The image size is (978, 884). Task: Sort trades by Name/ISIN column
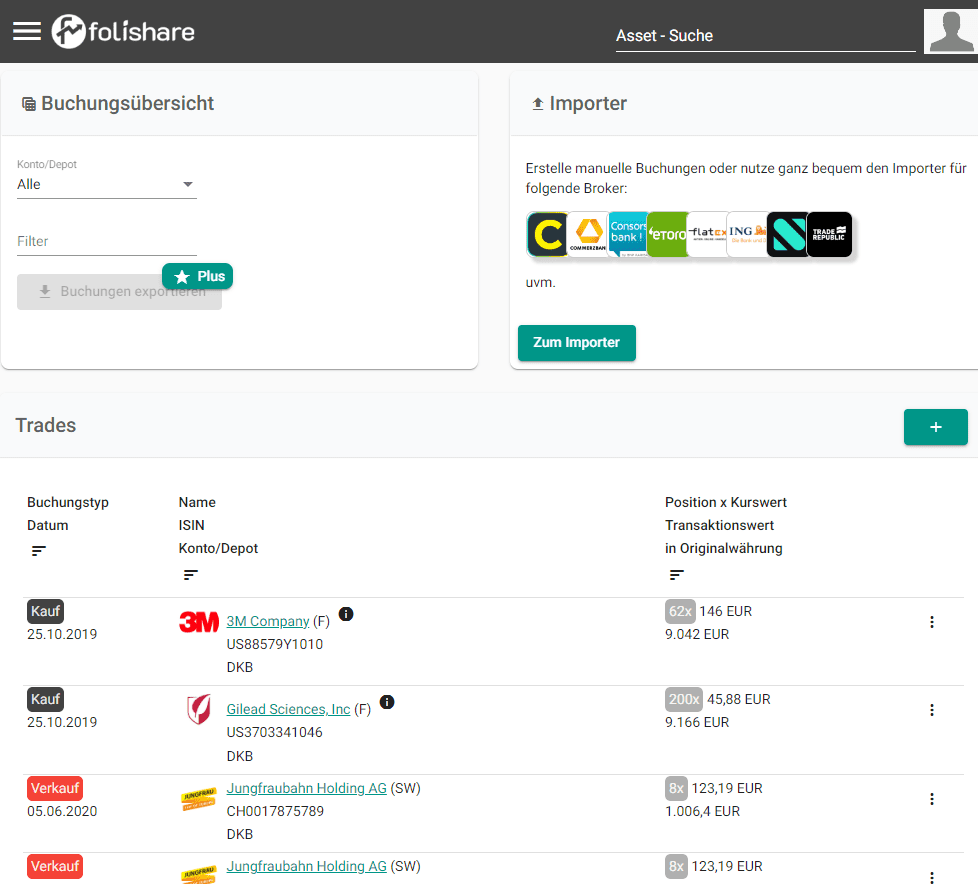191,575
